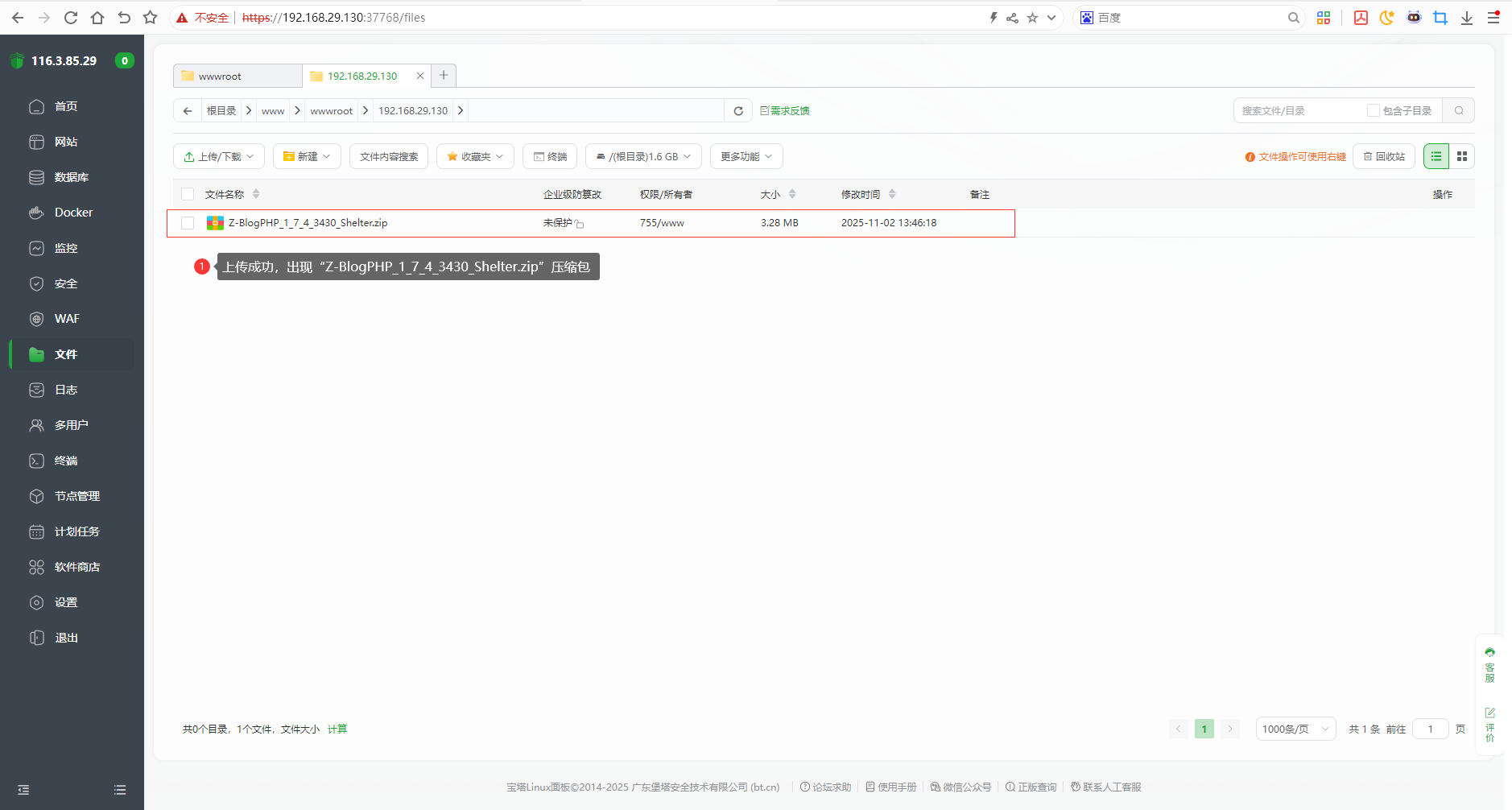Open the 新建 dropdown
The image size is (1512, 810).
click(307, 156)
